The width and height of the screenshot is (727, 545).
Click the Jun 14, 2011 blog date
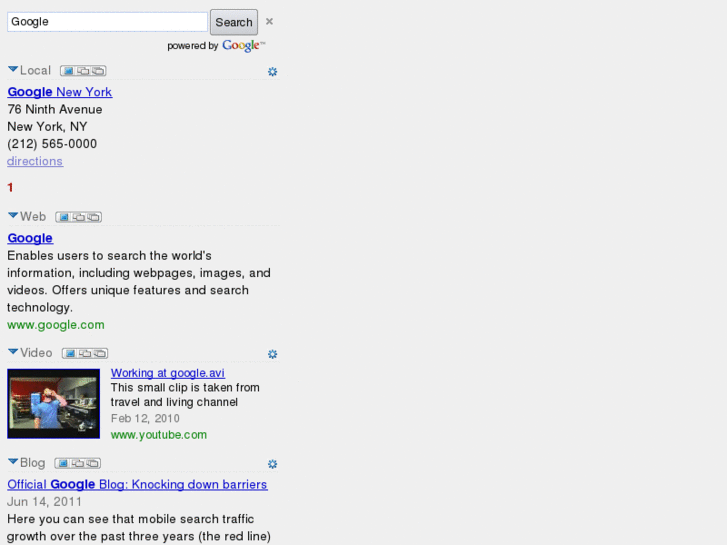coord(44,501)
